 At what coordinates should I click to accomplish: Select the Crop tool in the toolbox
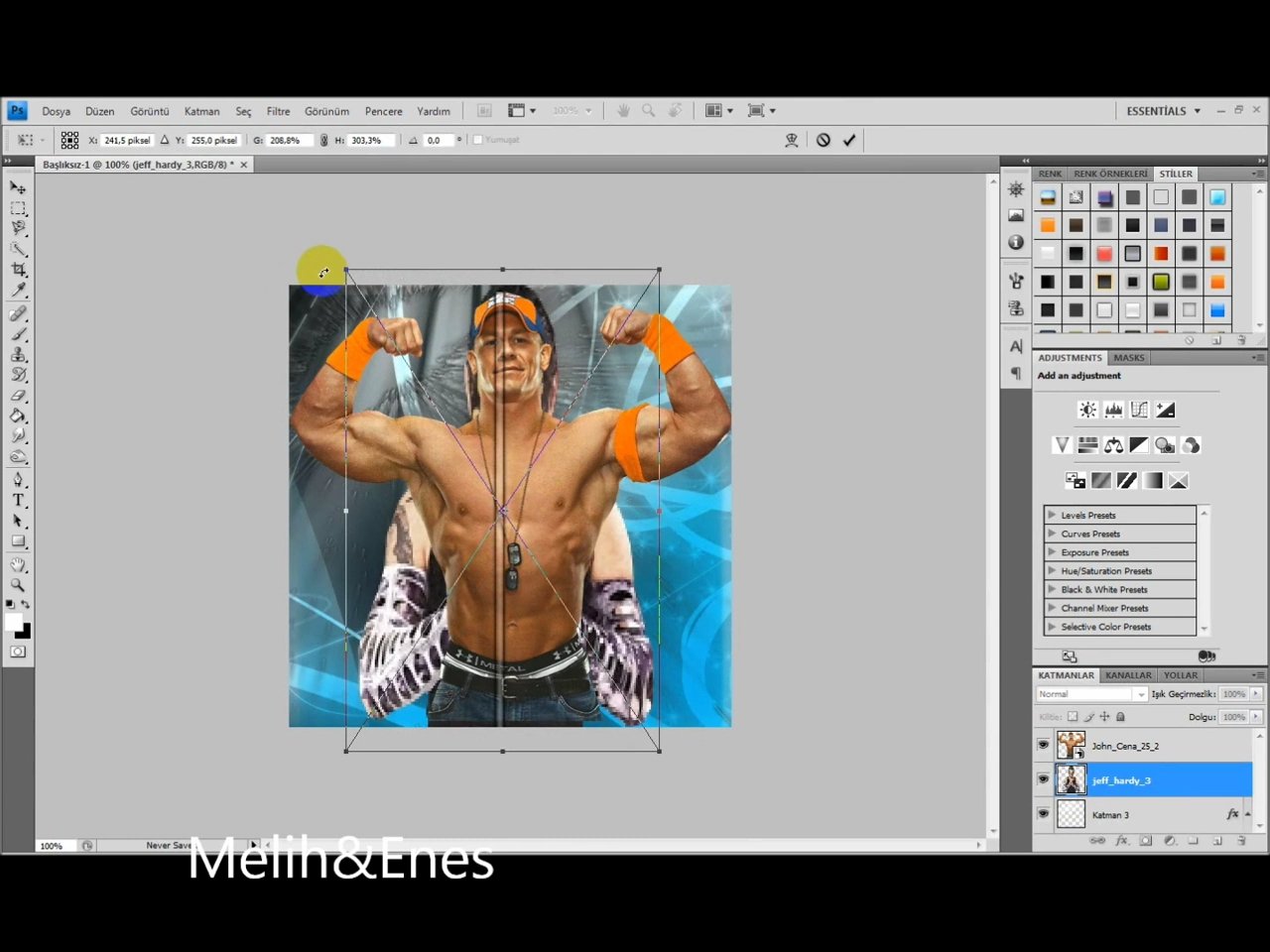(18, 270)
